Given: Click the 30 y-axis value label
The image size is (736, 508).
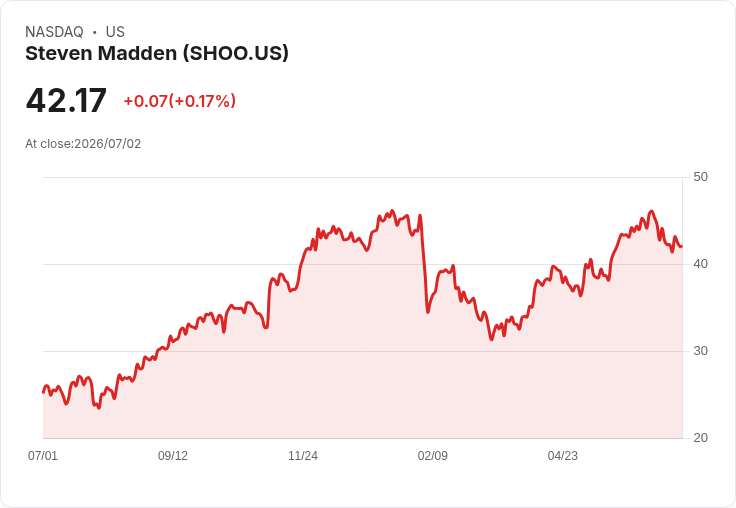Looking at the screenshot, I should [x=700, y=351].
